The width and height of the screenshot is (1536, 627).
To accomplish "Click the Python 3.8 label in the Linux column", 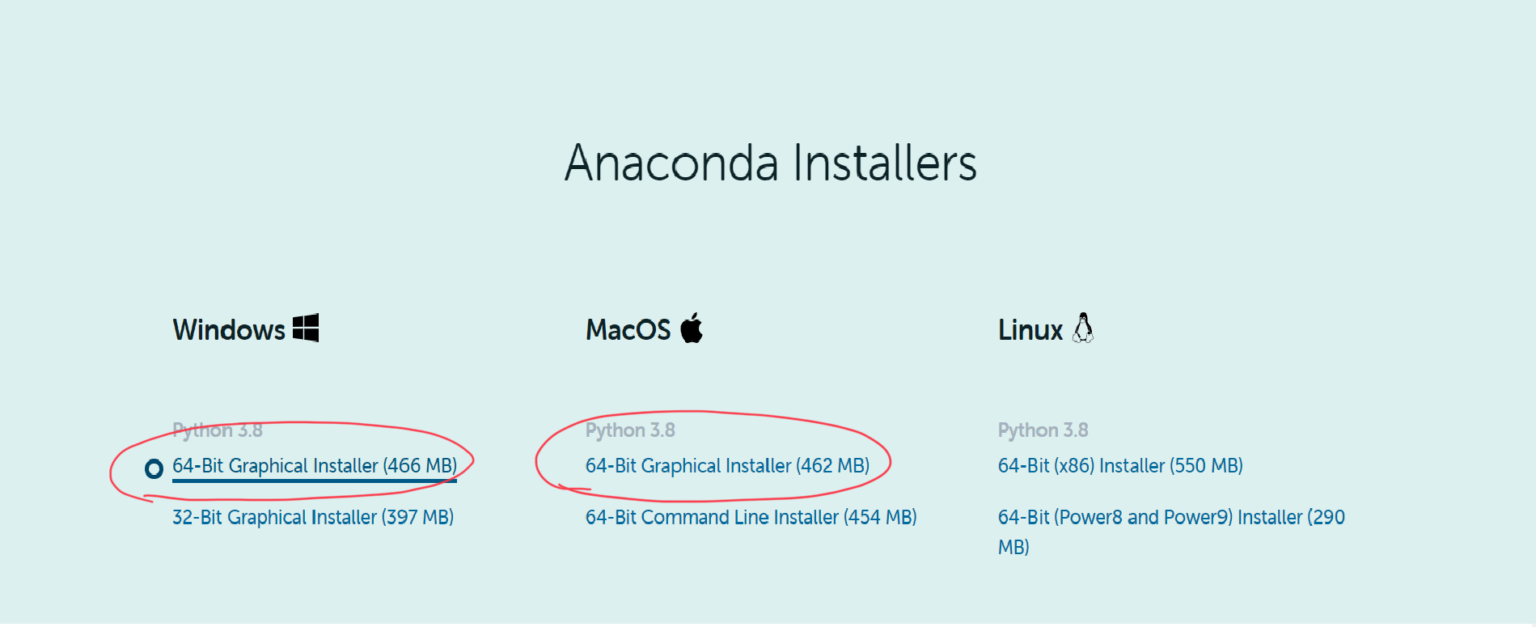I will pyautogui.click(x=1043, y=430).
